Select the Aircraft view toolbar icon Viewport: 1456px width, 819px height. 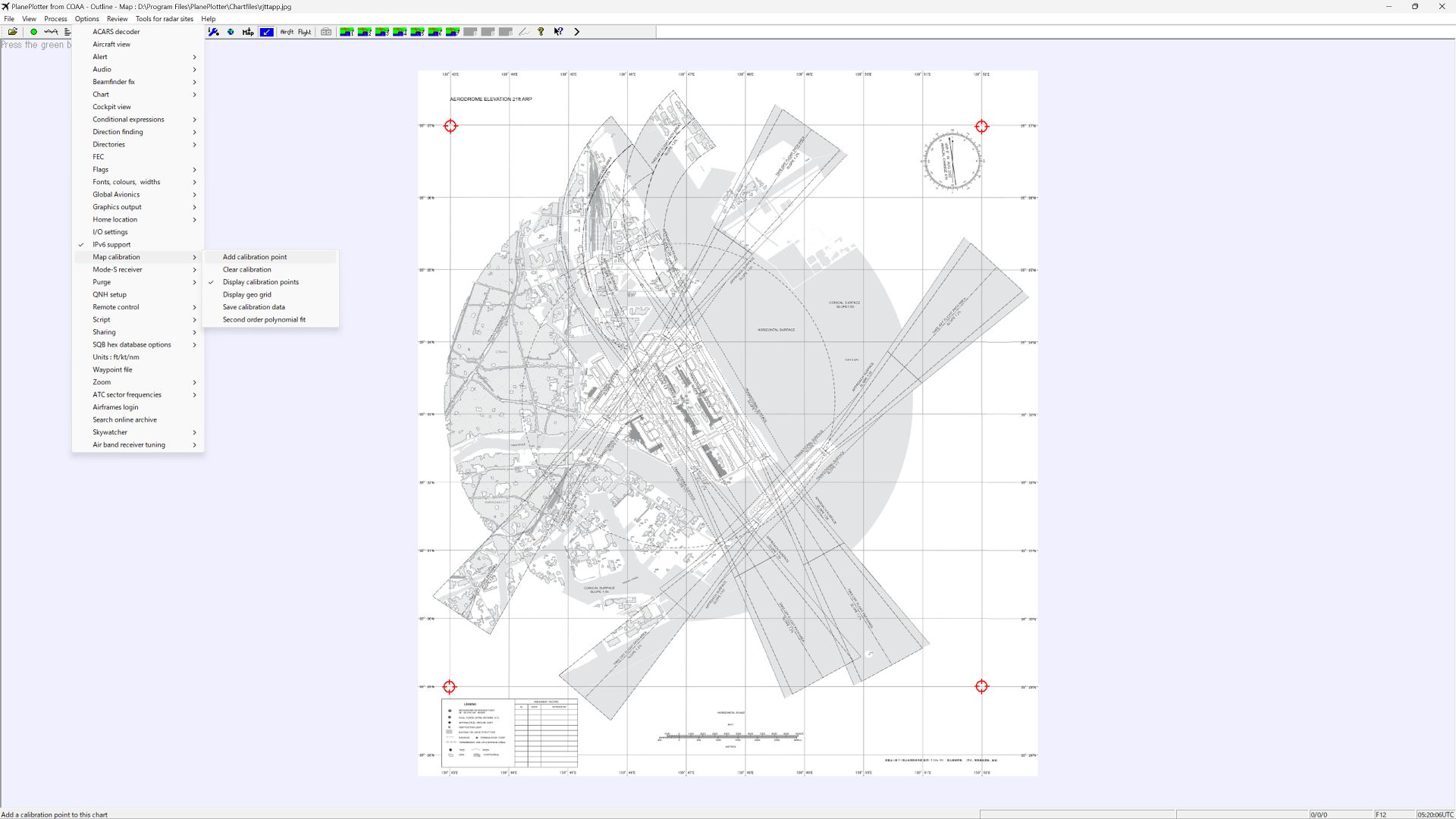pos(287,32)
